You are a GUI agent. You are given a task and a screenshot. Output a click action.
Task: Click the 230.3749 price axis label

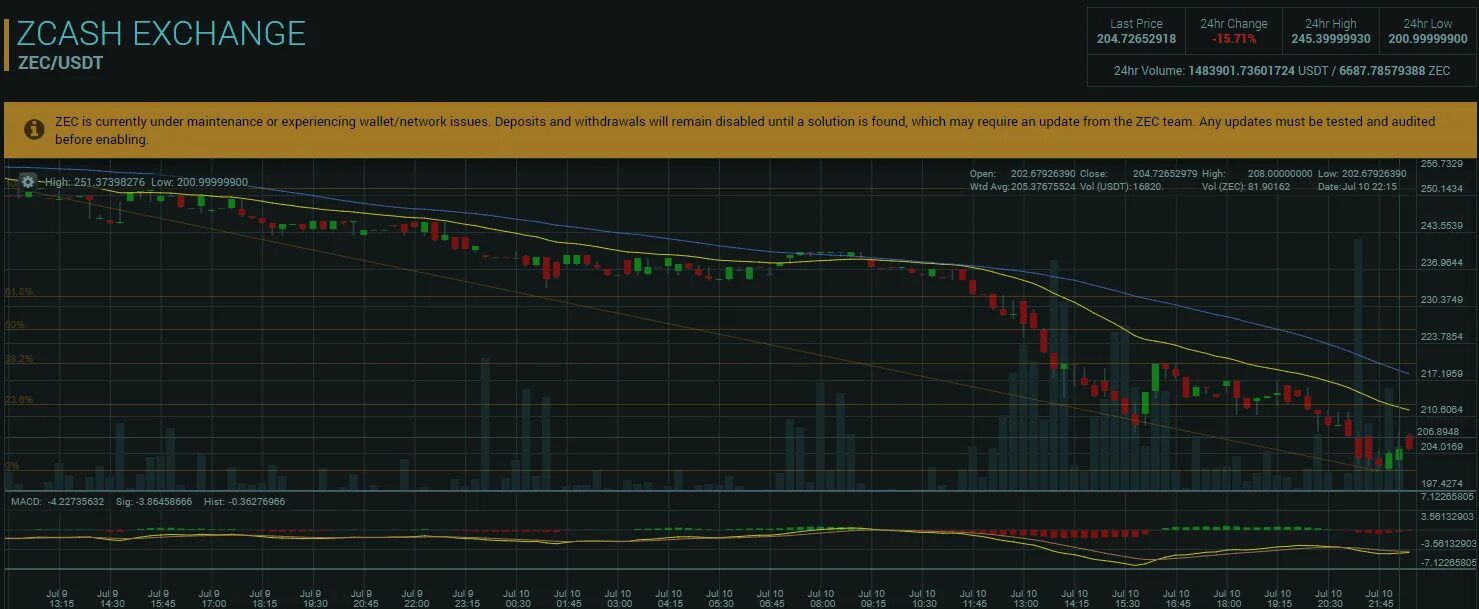[x=1442, y=300]
